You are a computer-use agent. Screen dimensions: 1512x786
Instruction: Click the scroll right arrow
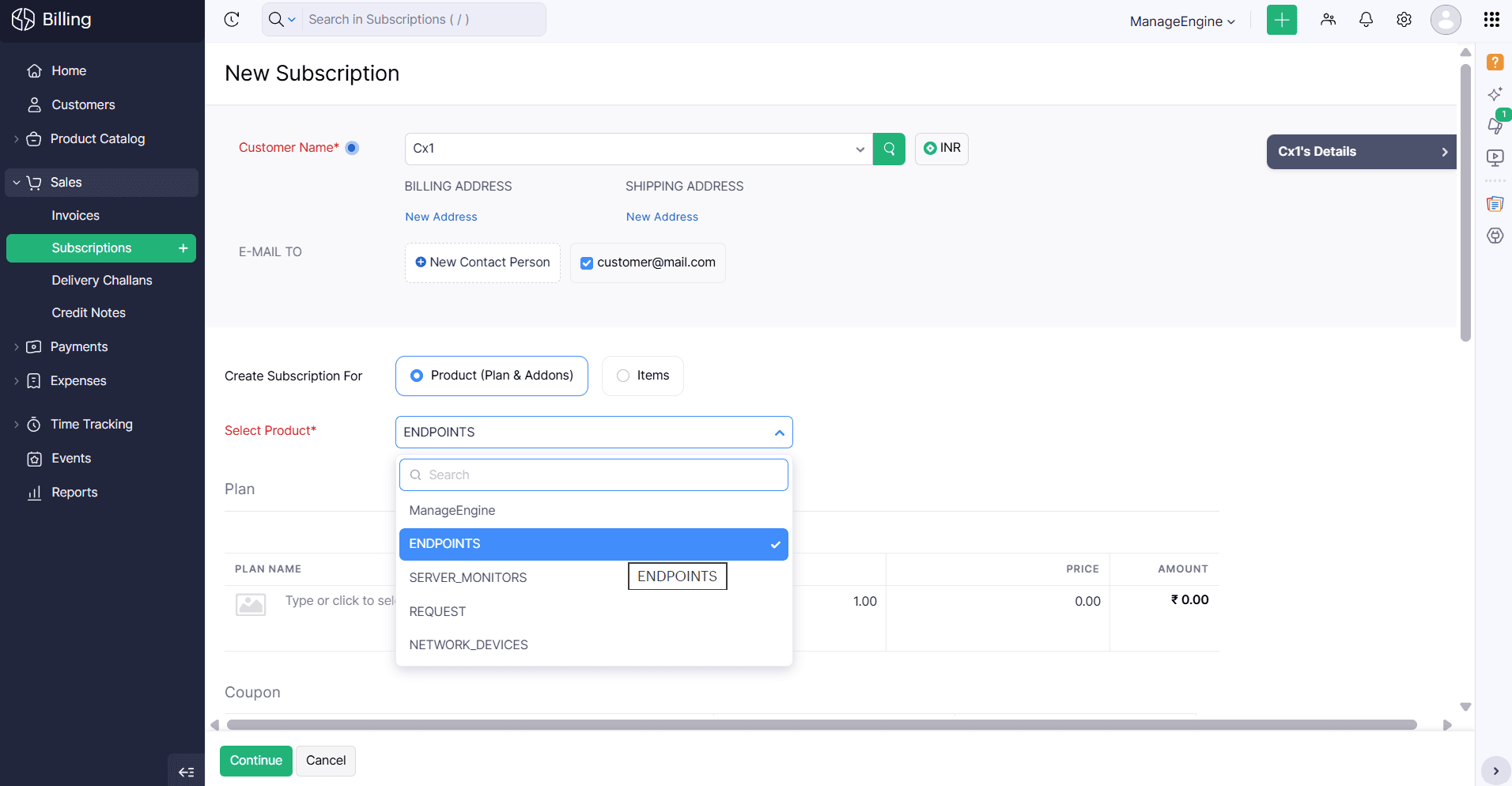tap(1447, 725)
